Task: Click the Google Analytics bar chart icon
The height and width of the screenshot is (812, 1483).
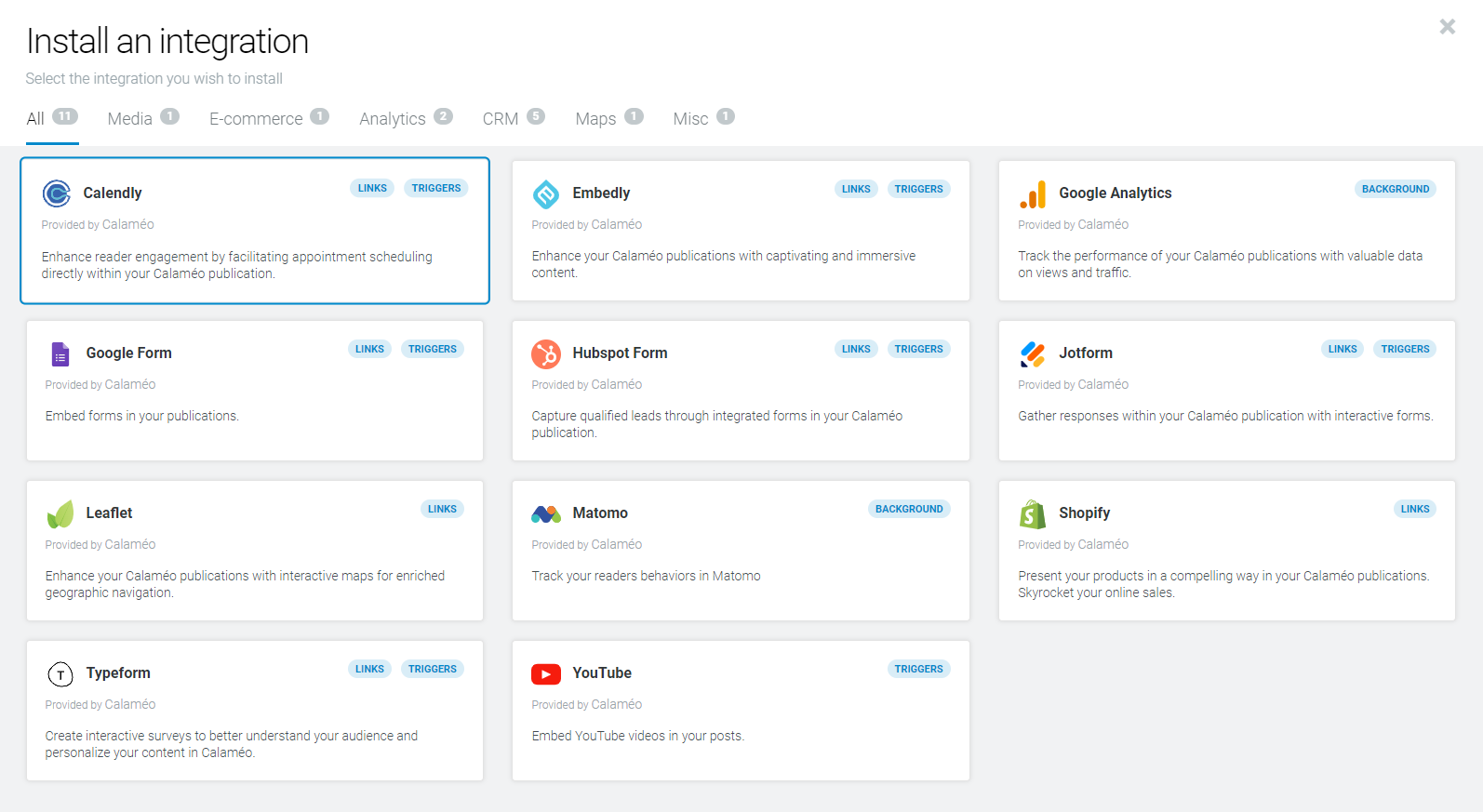Action: click(1033, 193)
